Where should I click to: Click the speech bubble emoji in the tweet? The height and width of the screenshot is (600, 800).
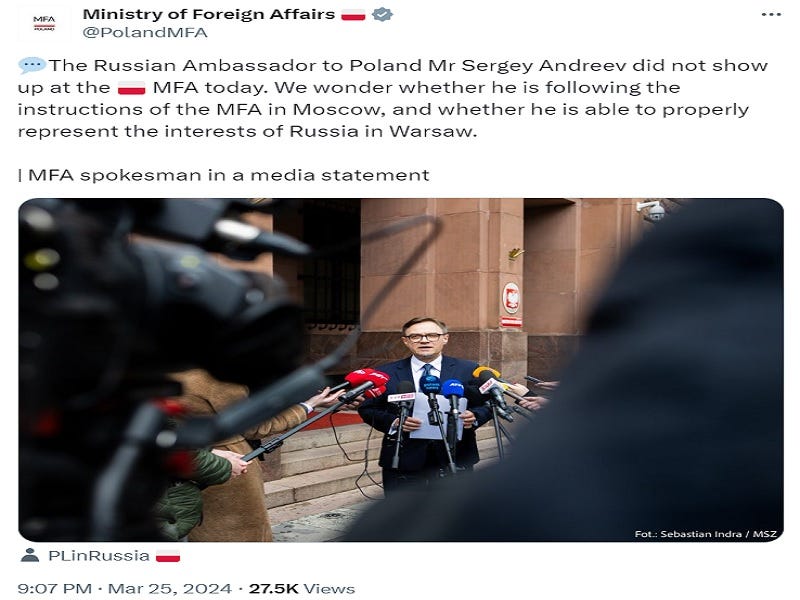[32, 65]
